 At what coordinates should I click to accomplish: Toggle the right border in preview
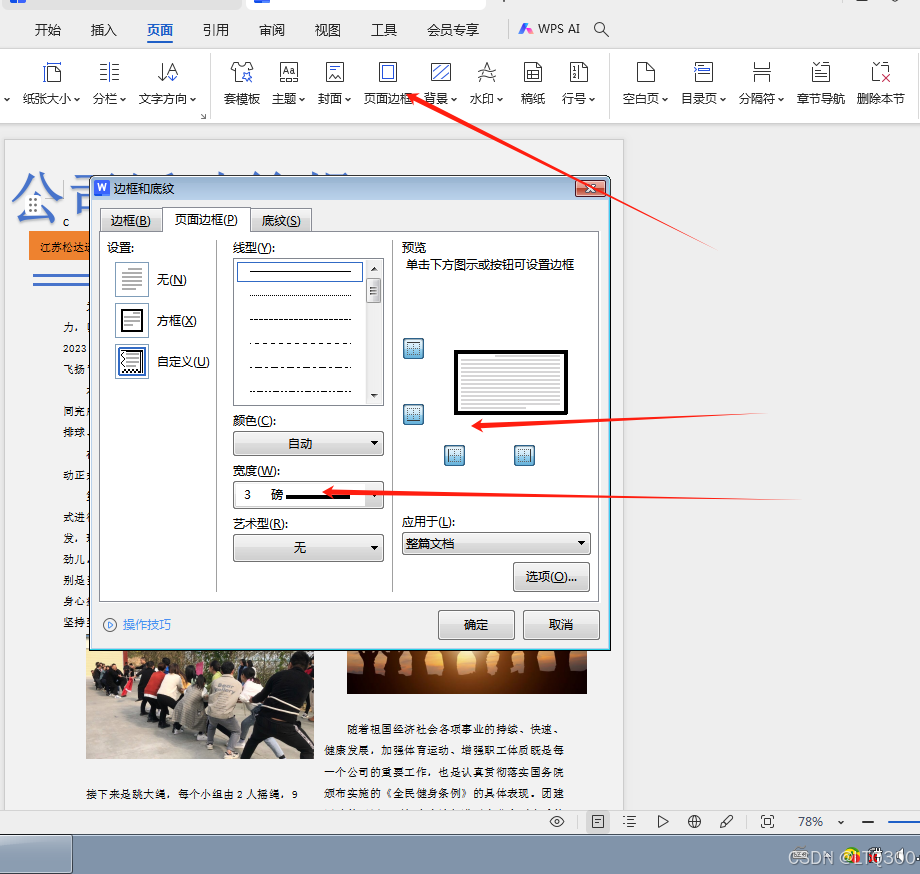(x=525, y=455)
